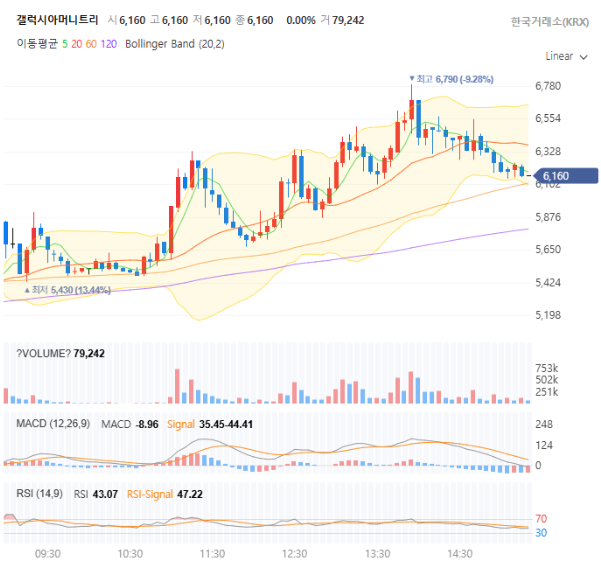Click the 거 79,242 volume value in header

point(343,20)
